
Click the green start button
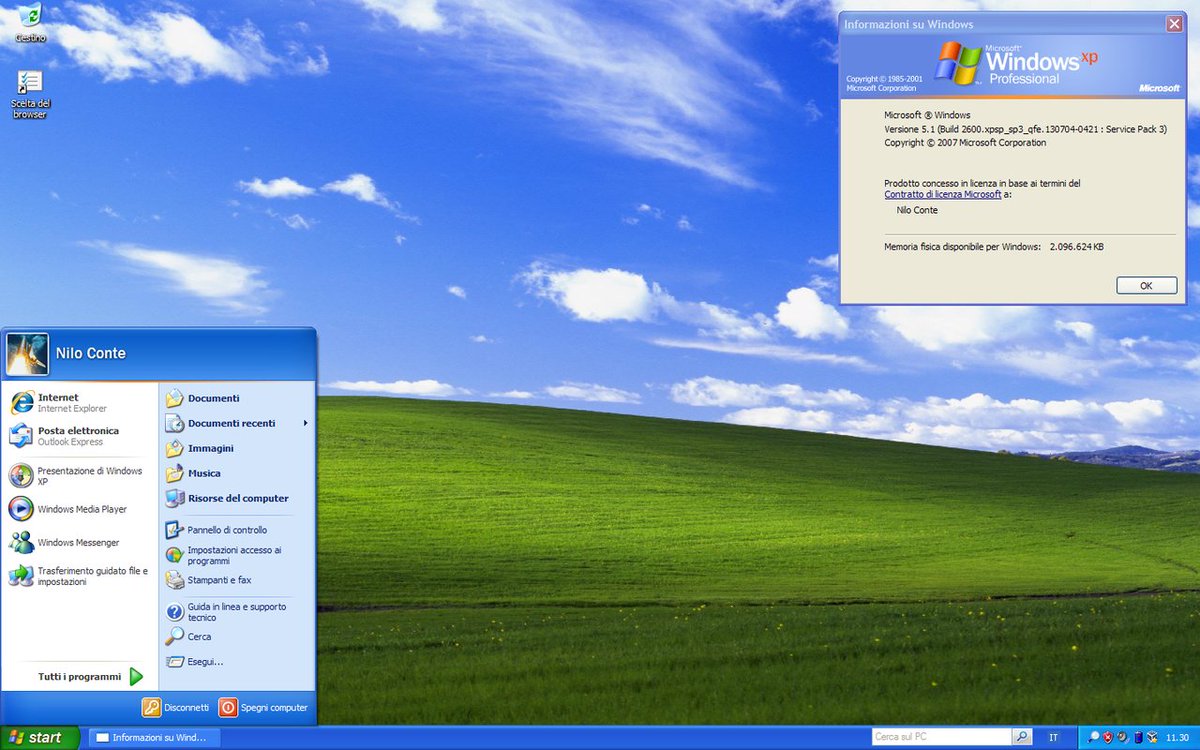click(x=40, y=737)
